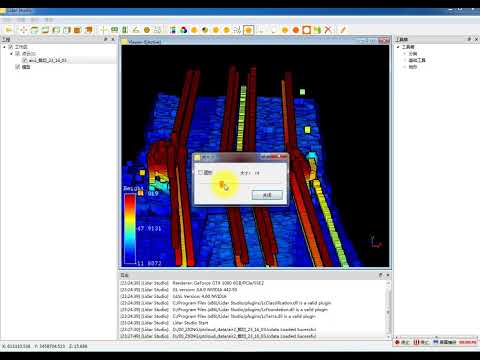
Task: Expand the last child of the toolbox tree
Action: click(405, 67)
